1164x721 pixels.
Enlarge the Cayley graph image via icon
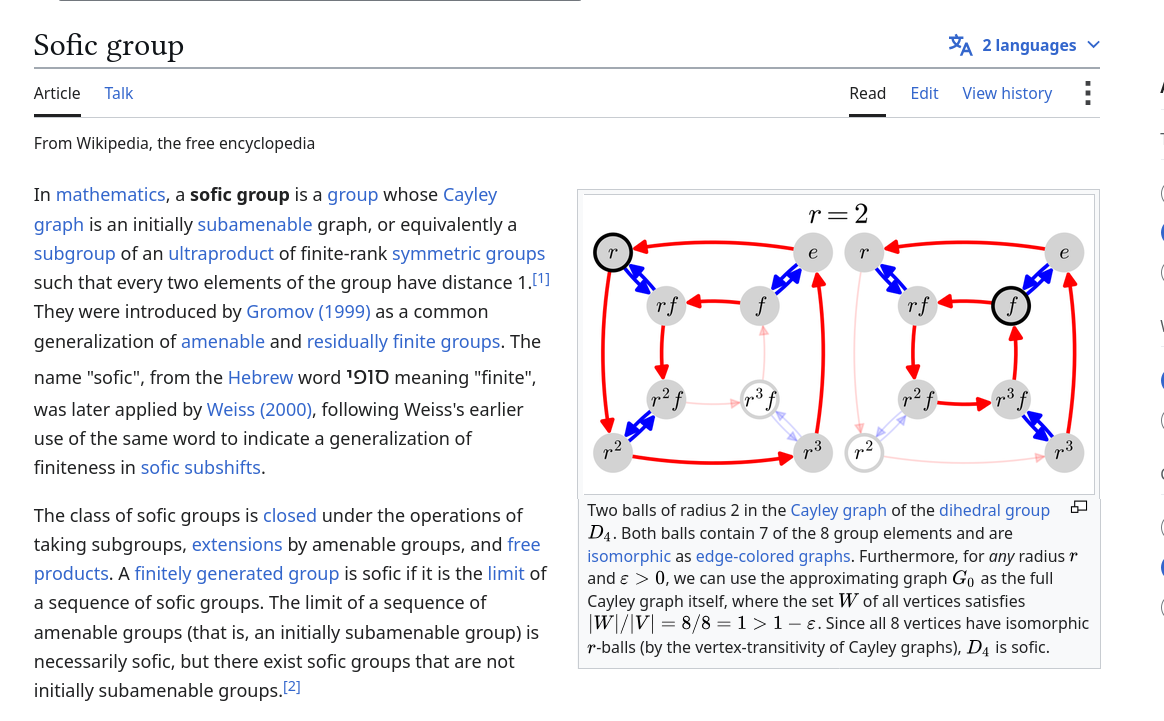click(1079, 508)
